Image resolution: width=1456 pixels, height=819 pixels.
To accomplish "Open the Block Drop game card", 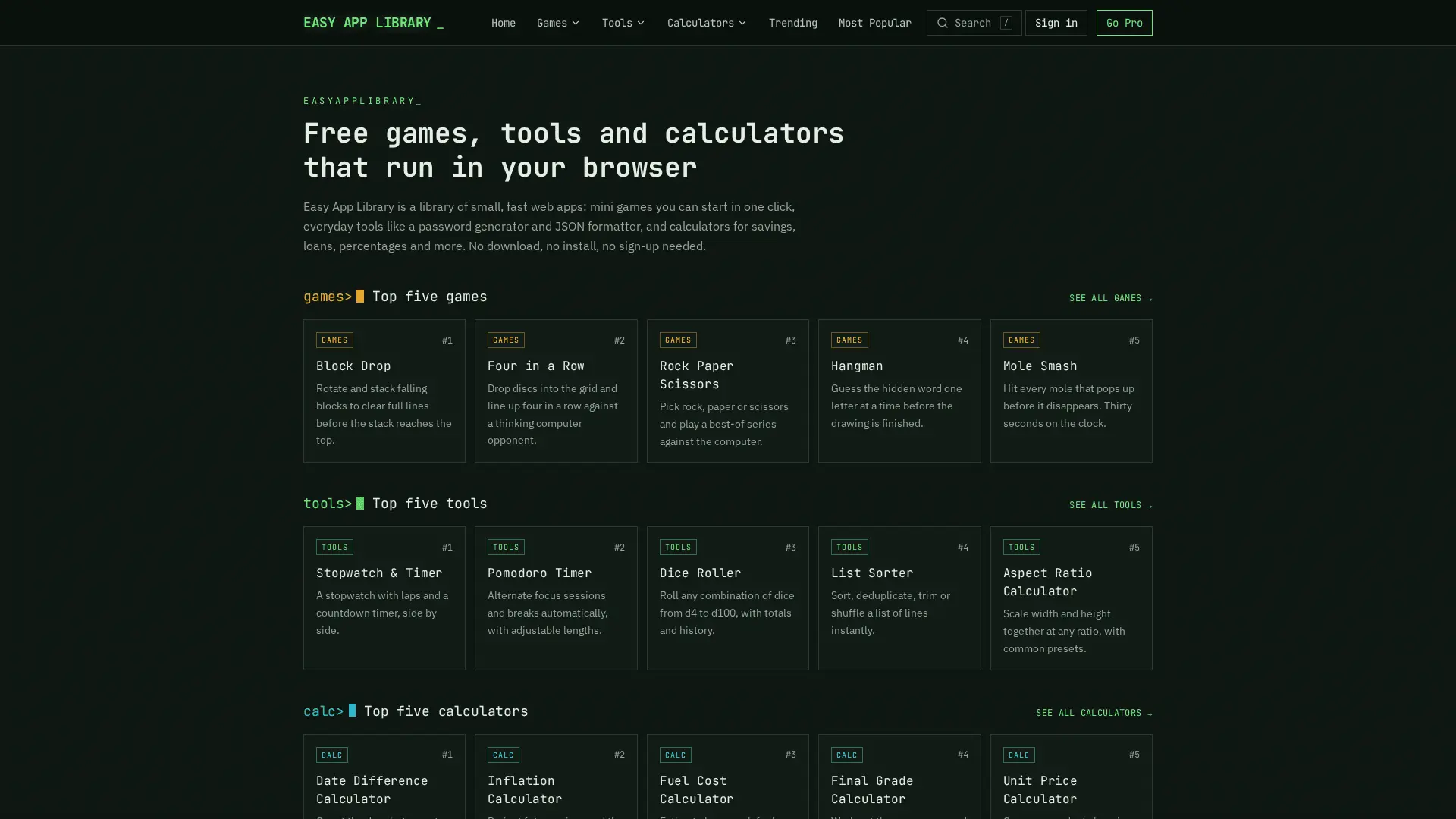I will pos(384,391).
